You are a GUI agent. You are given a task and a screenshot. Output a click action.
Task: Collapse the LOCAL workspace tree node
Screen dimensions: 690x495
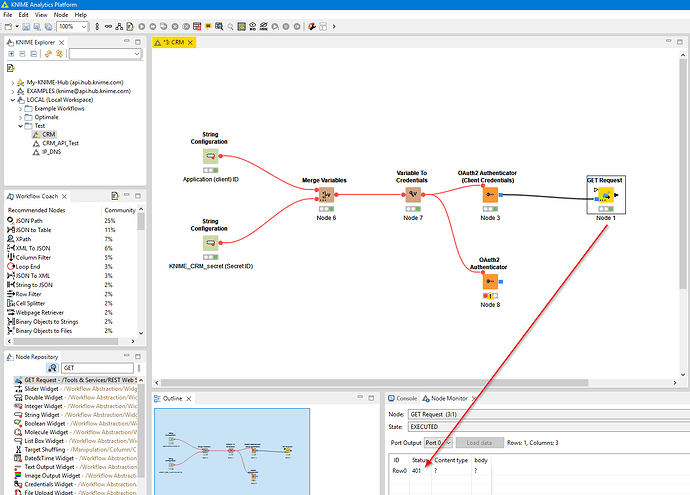[12, 100]
